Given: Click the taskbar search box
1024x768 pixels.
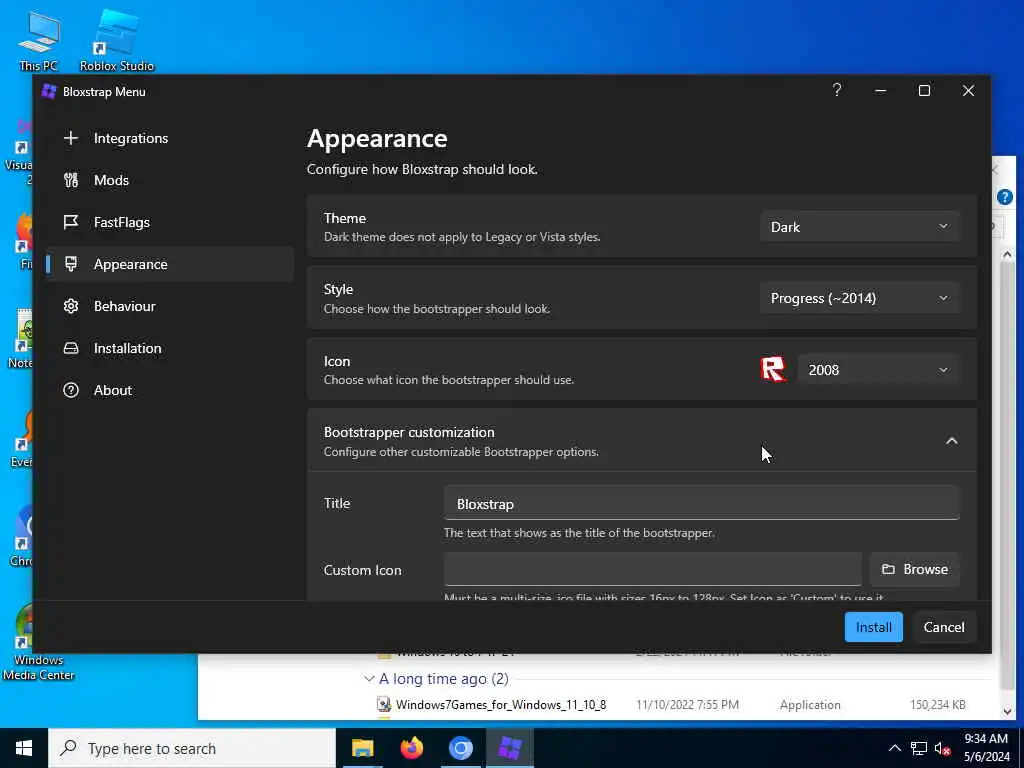Looking at the screenshot, I should [x=192, y=748].
